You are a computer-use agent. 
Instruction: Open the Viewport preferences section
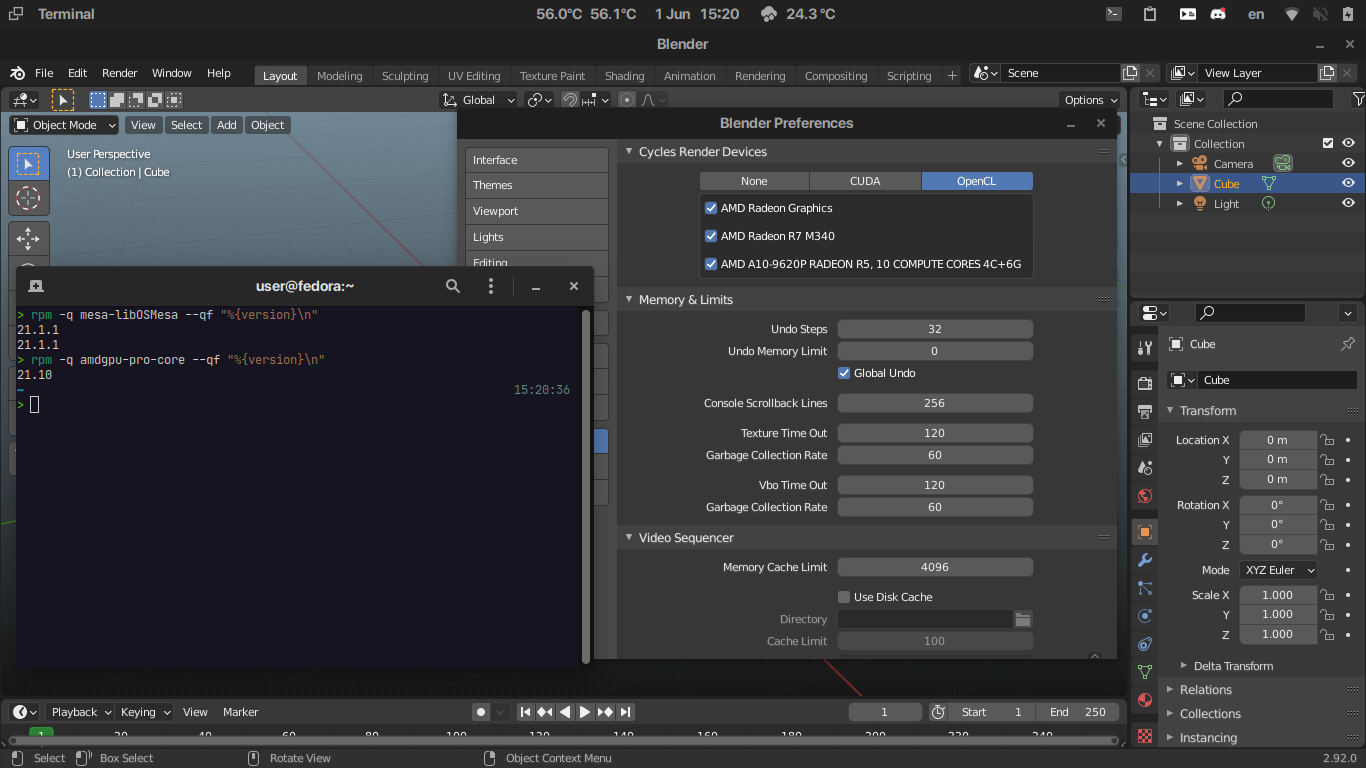point(537,211)
